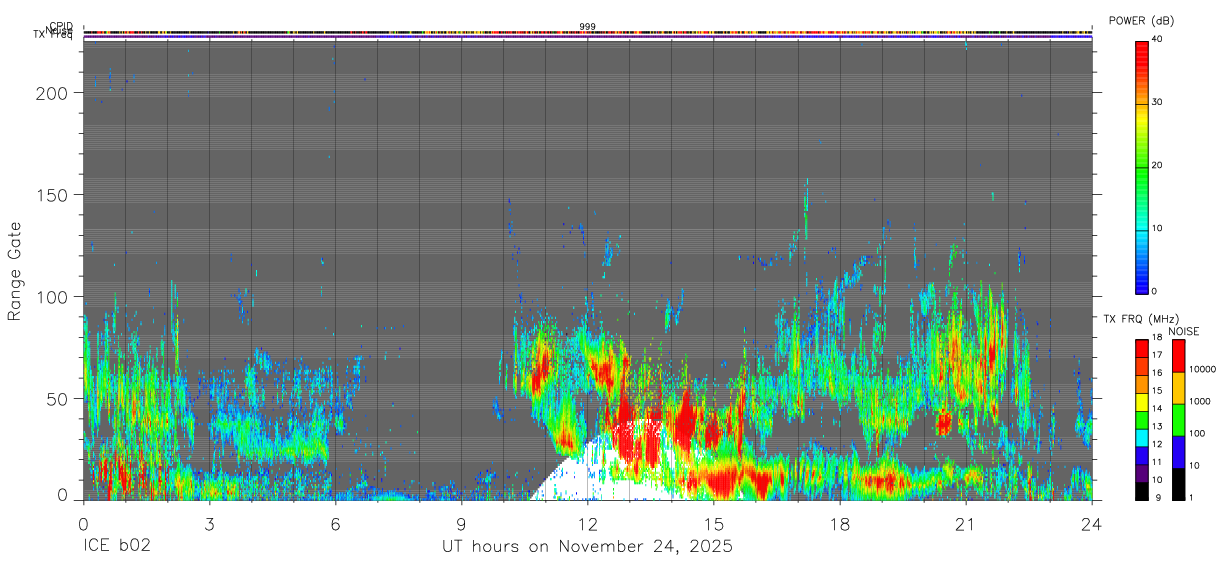Click the "Range Gate" vertical axis title
Screen dimensions: 1228x567
point(15,272)
